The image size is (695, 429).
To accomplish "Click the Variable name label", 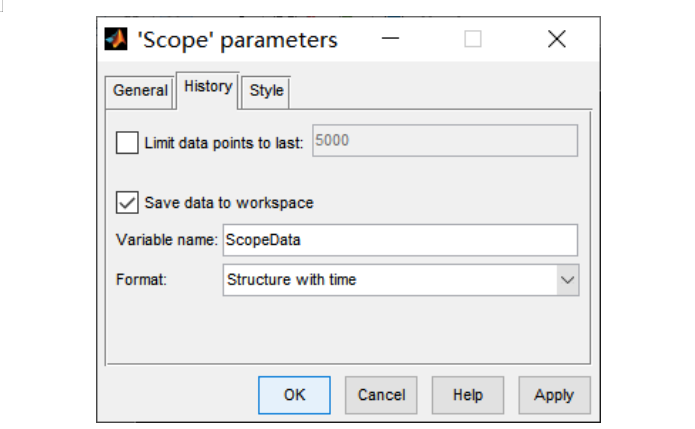I will (167, 240).
